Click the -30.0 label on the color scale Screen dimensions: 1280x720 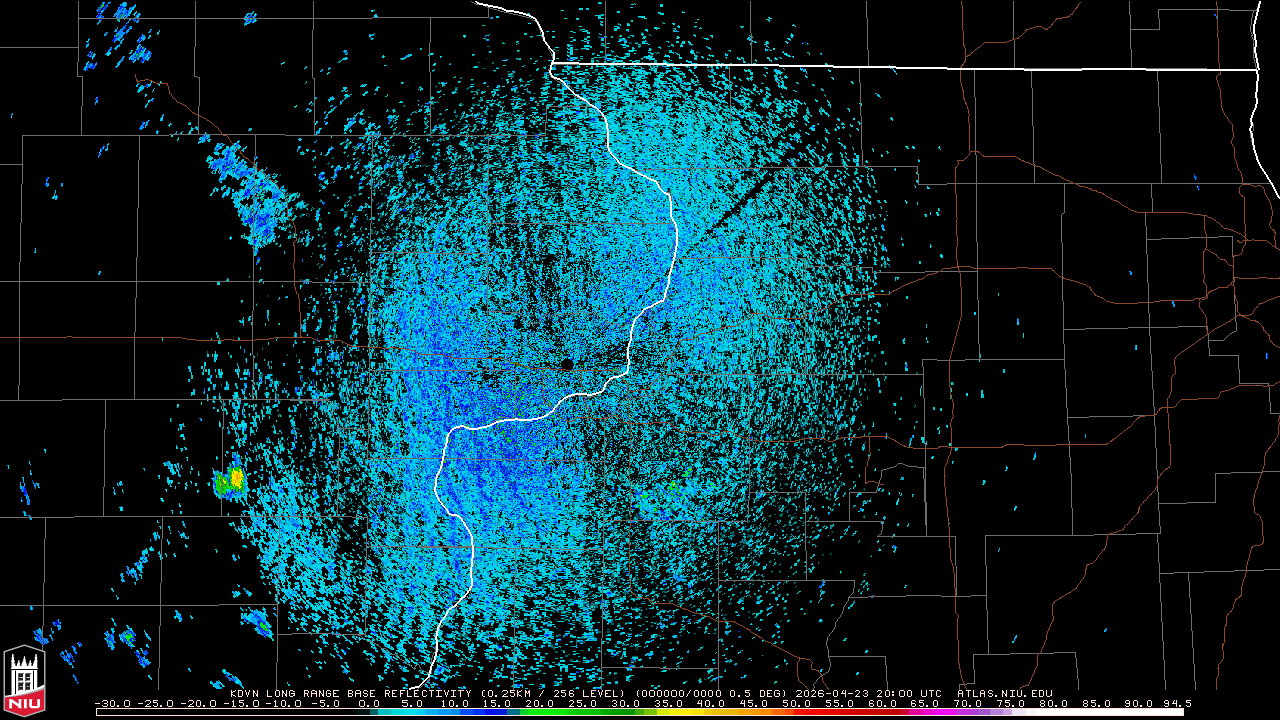coord(112,703)
